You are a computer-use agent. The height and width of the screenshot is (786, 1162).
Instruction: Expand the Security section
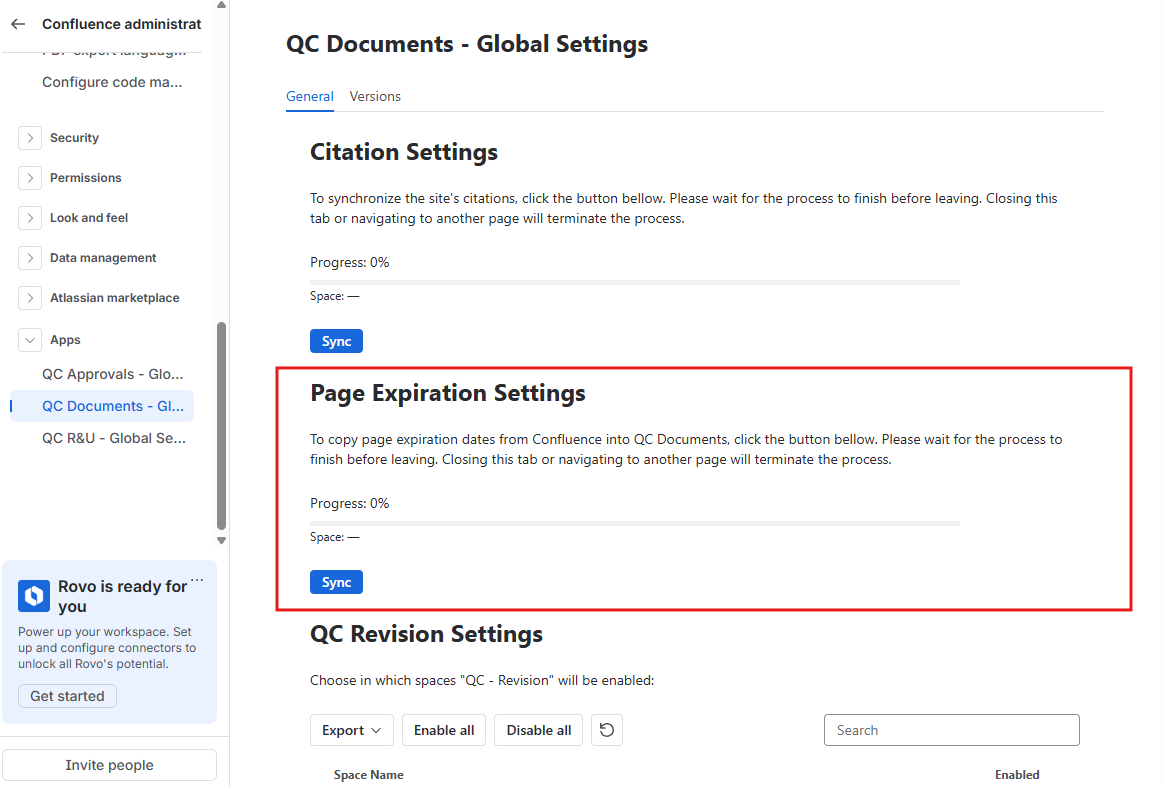pos(30,138)
